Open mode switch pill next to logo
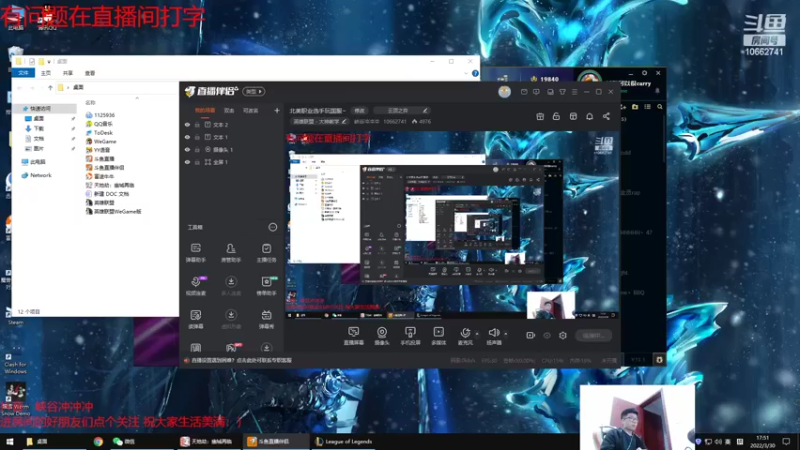This screenshot has height=450, width=800. click(x=254, y=92)
